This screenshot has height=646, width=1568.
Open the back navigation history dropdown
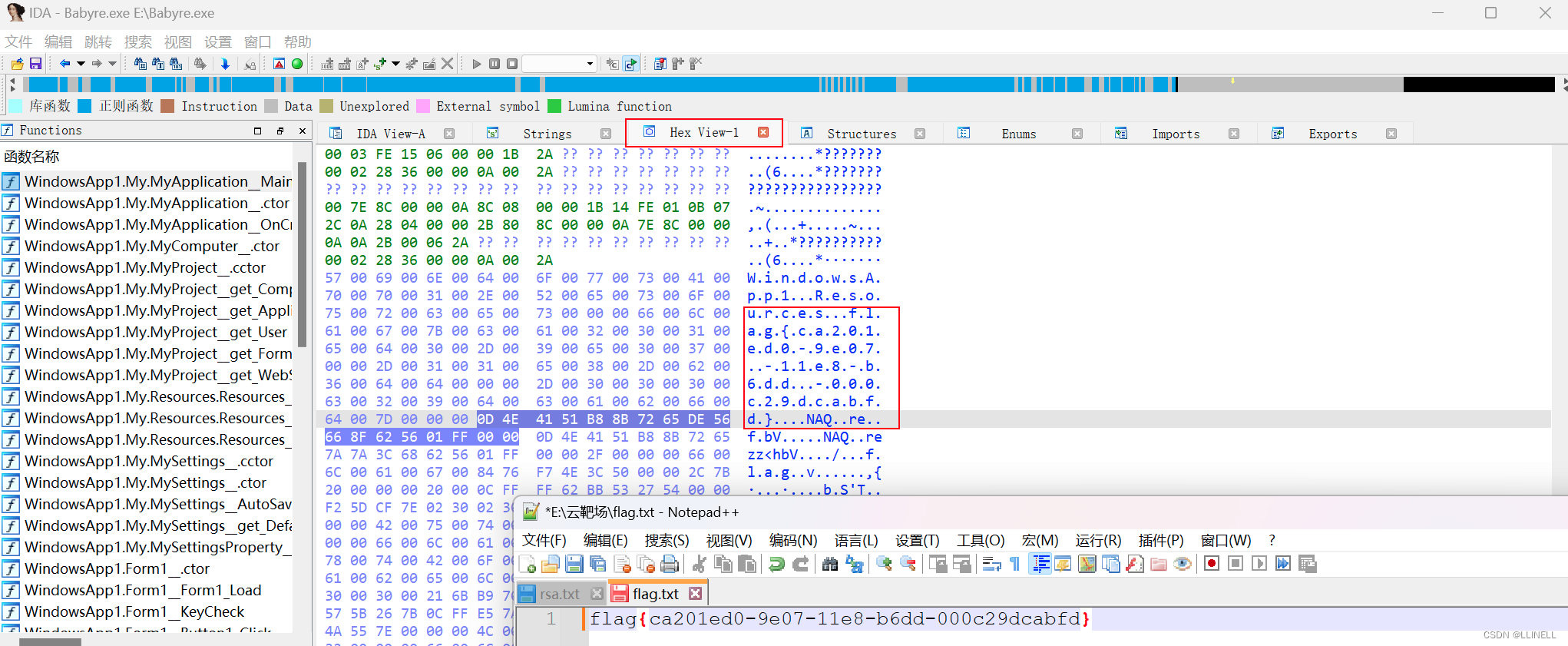point(80,64)
